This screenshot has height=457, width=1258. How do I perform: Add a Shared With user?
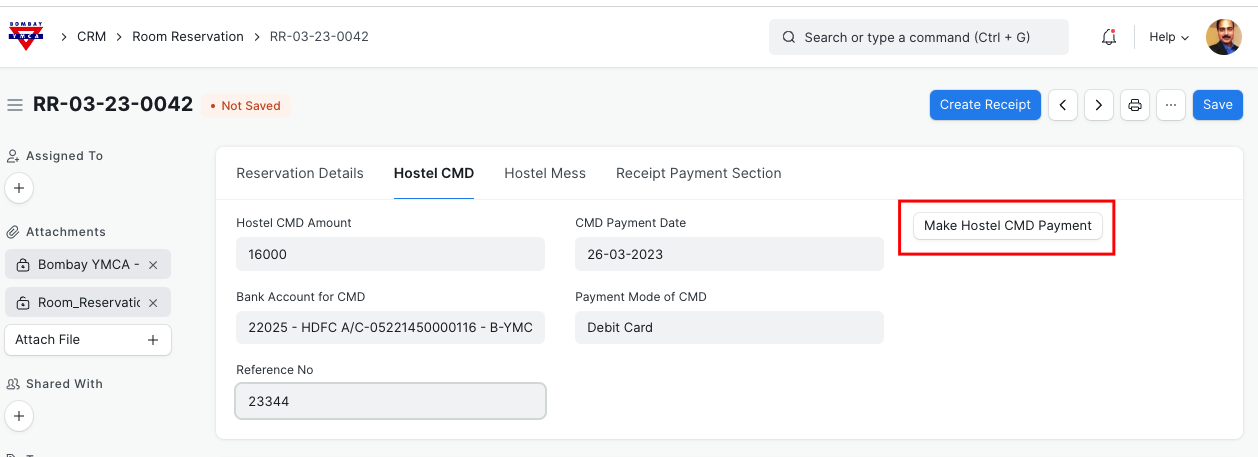click(x=19, y=416)
